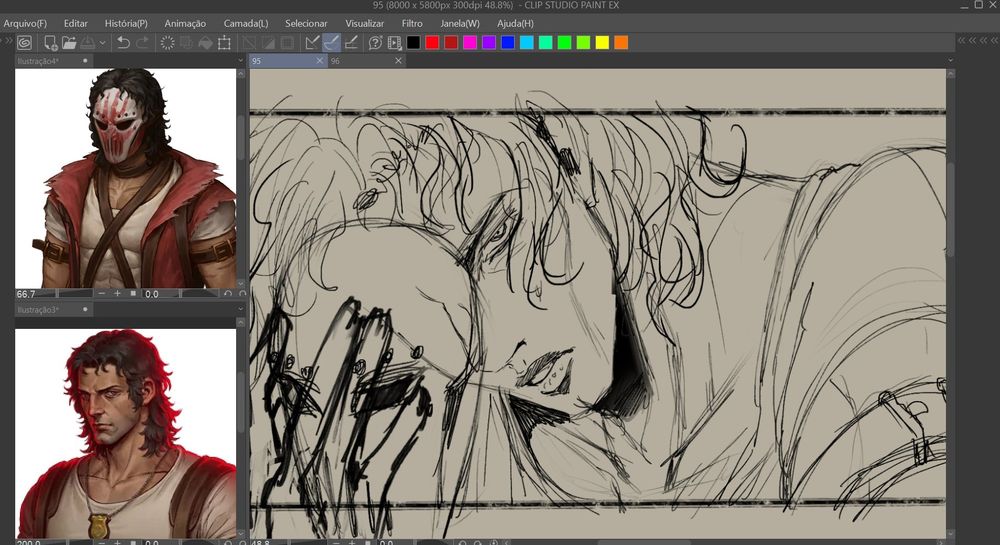This screenshot has height=545, width=1000.
Task: Click the Clear layer dotted circle icon
Action: tap(168, 43)
